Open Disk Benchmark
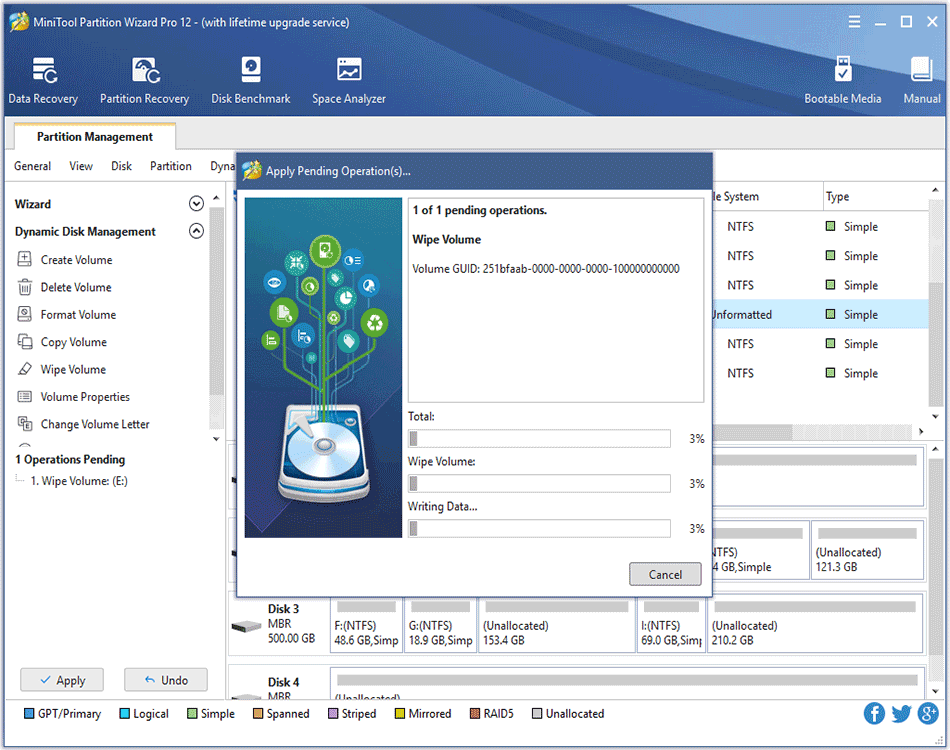 pyautogui.click(x=251, y=81)
